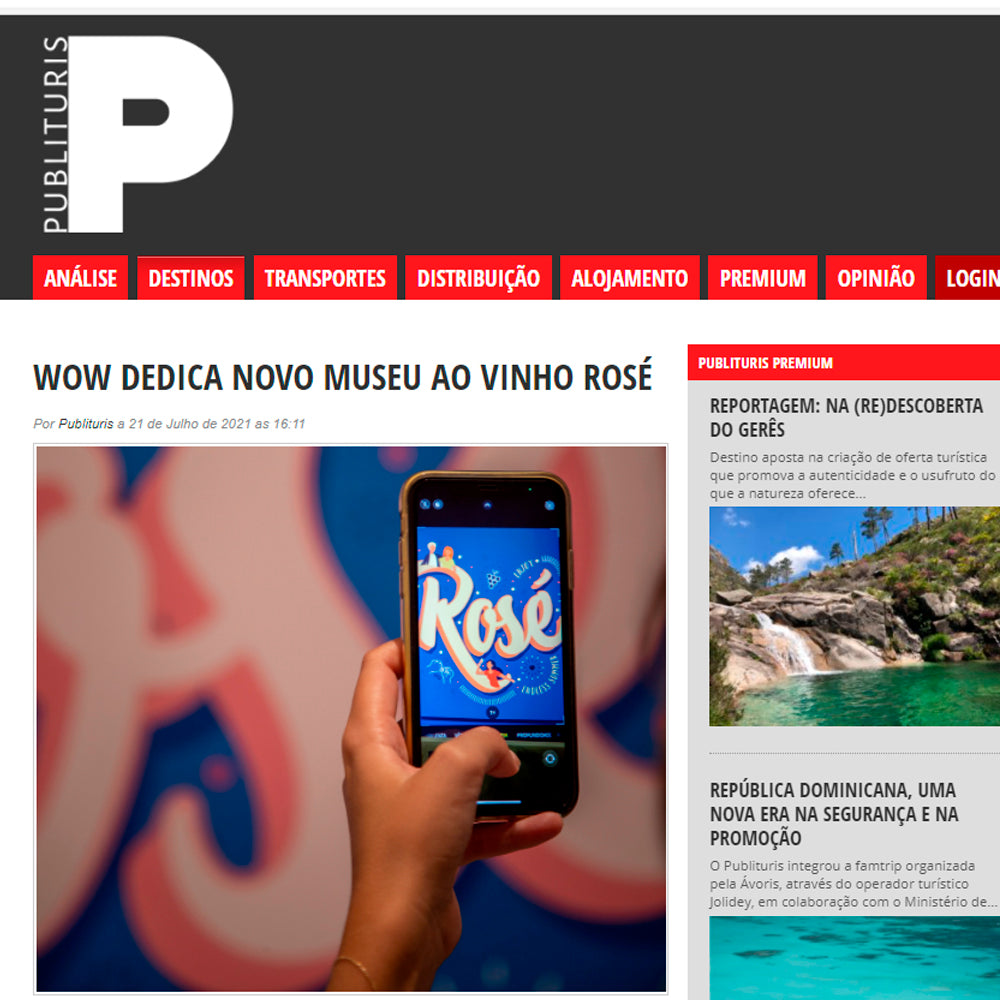The image size is (1000, 1000).
Task: Open the Rosé phone article image
Action: [x=351, y=719]
